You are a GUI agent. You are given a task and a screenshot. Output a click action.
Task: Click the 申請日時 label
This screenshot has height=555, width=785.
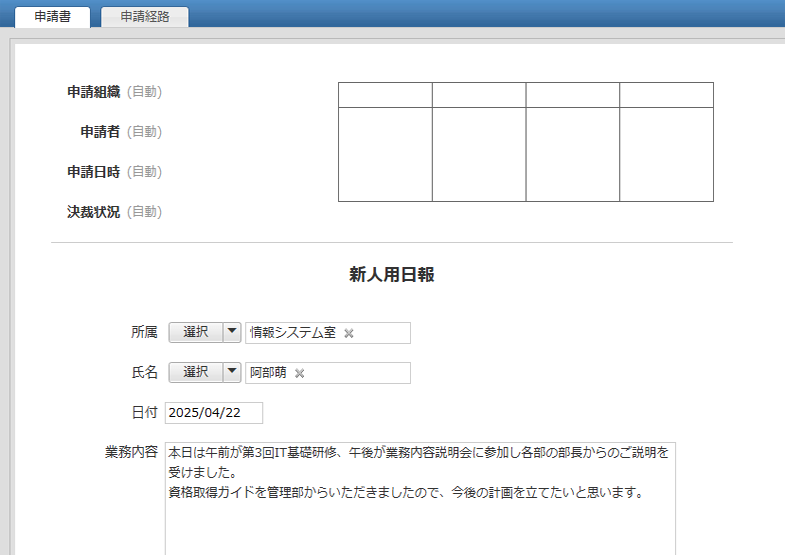(x=94, y=172)
